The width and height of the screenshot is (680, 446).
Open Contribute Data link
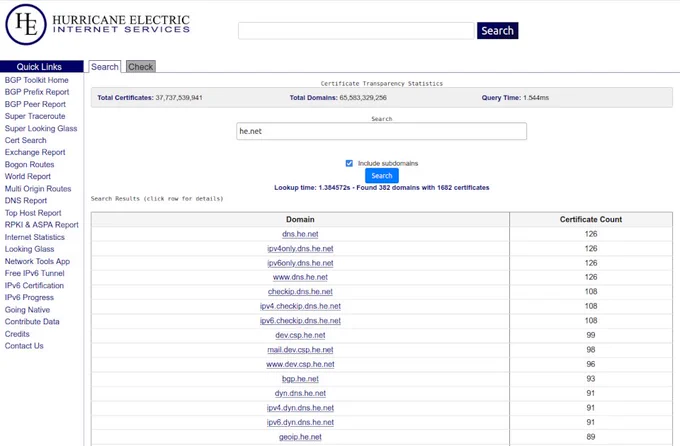pyautogui.click(x=32, y=321)
